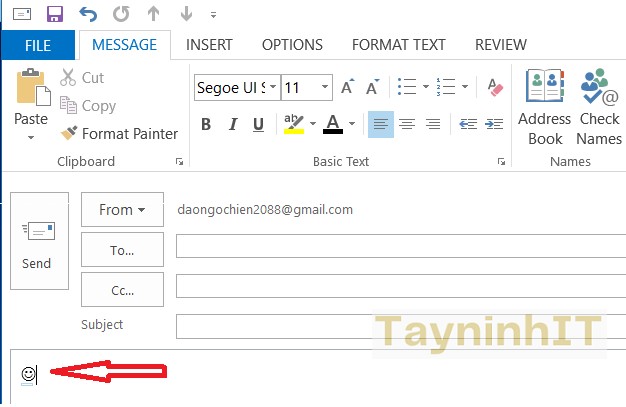Click the Undo arrow icon

point(88,14)
